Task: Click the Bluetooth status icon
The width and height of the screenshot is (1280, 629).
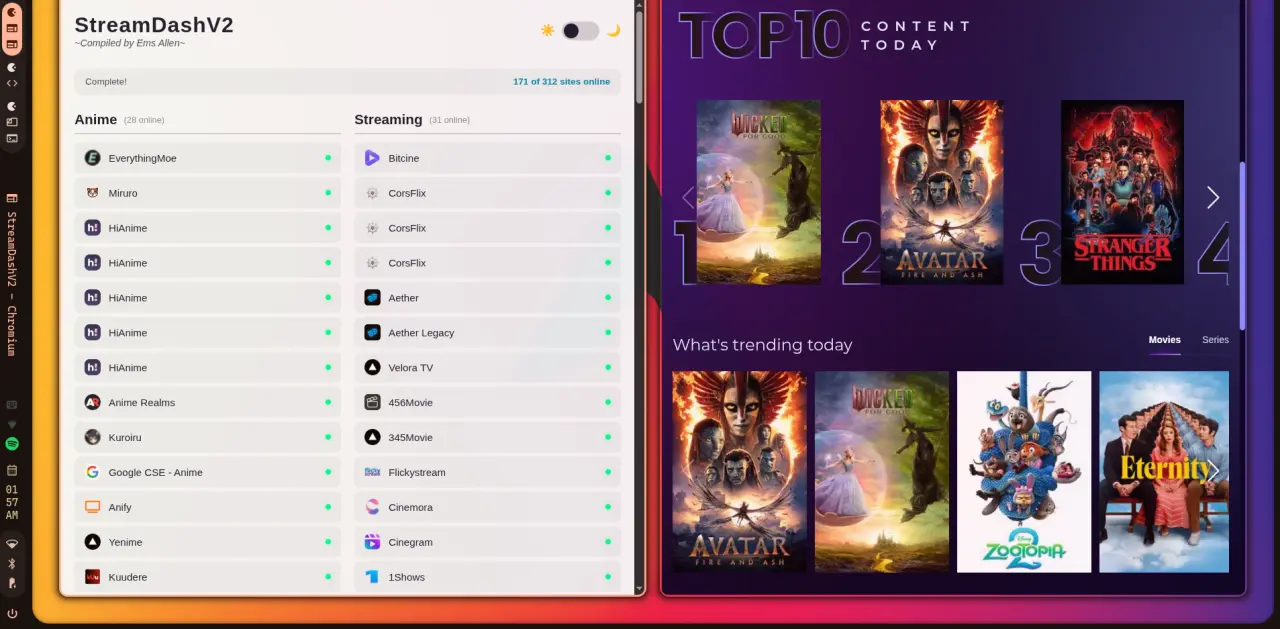Action: [x=12, y=564]
